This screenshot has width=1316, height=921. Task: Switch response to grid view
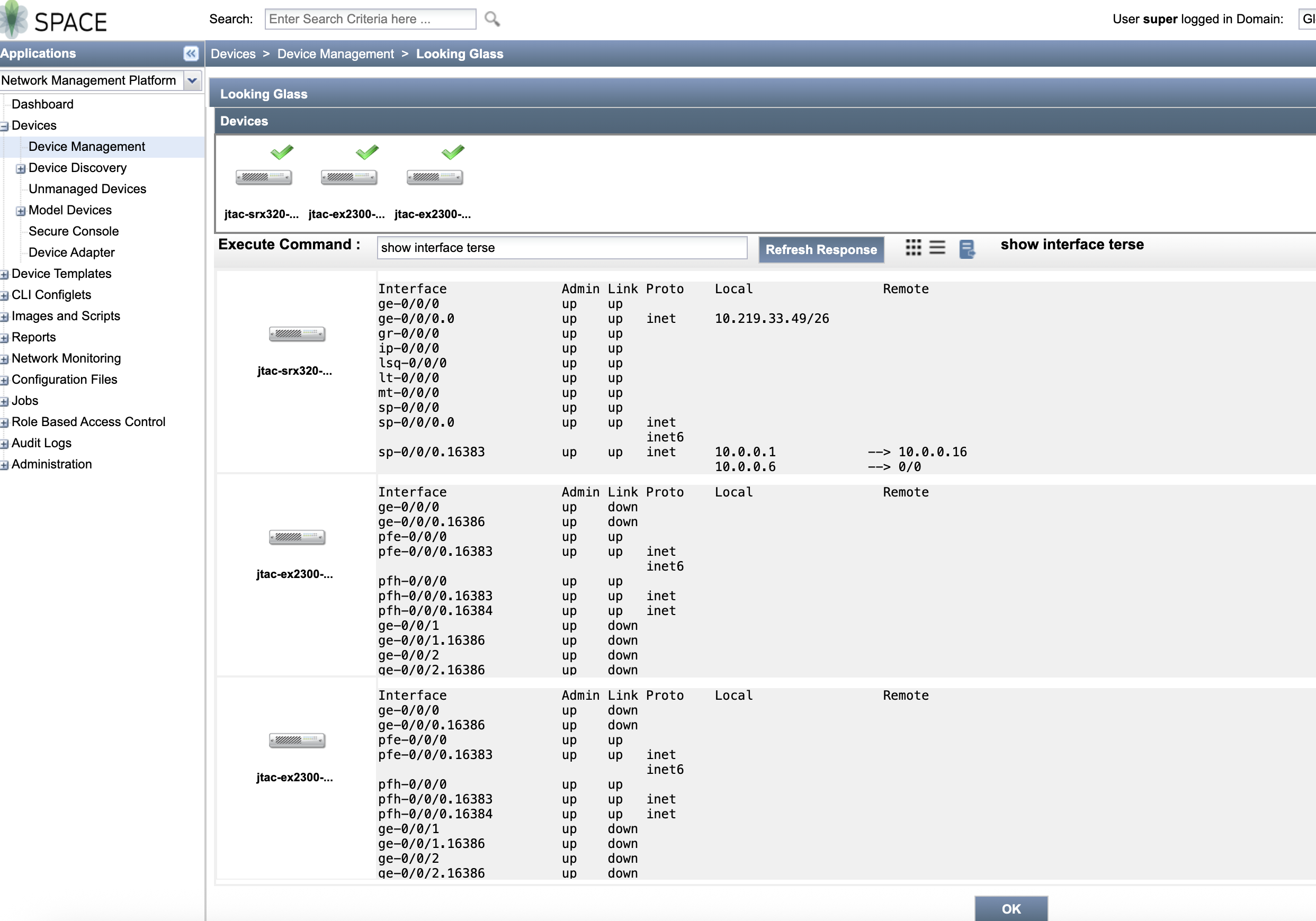(913, 247)
